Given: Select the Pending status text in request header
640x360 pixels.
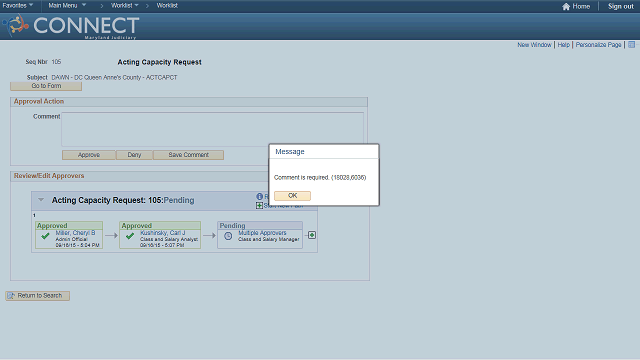Looking at the screenshot, I should click(179, 200).
